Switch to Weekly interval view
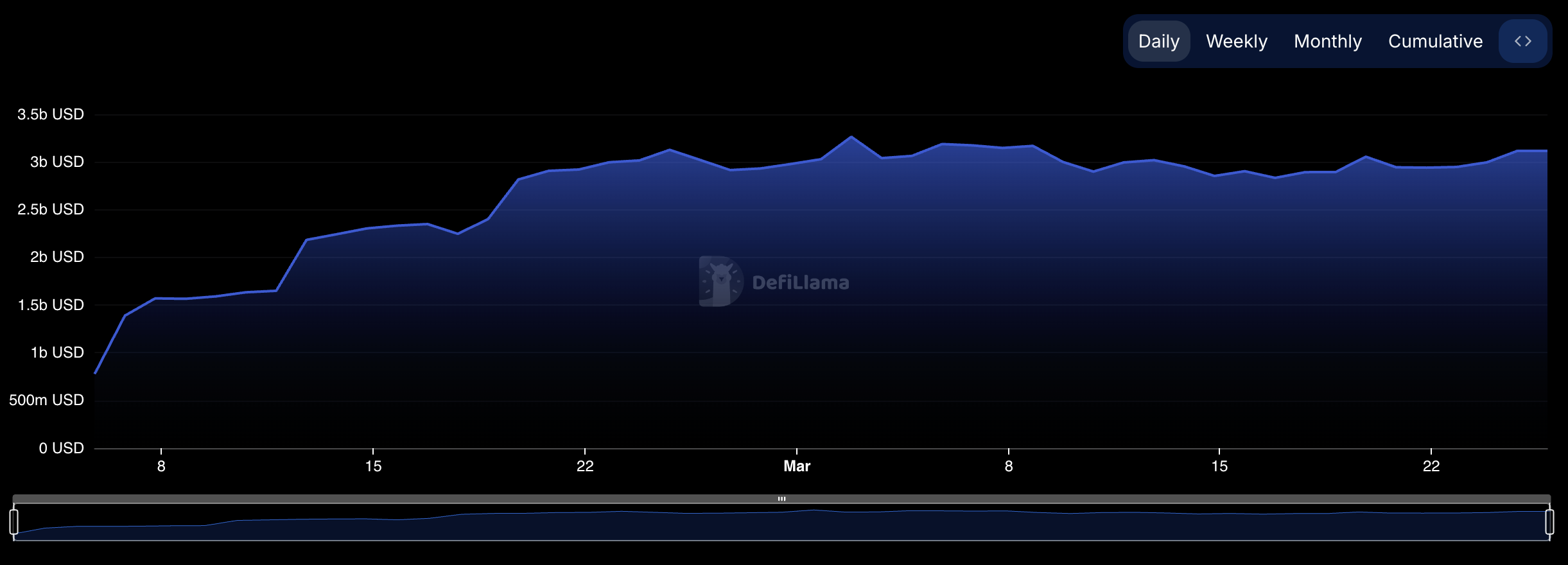Image resolution: width=1568 pixels, height=565 pixels. [x=1237, y=41]
